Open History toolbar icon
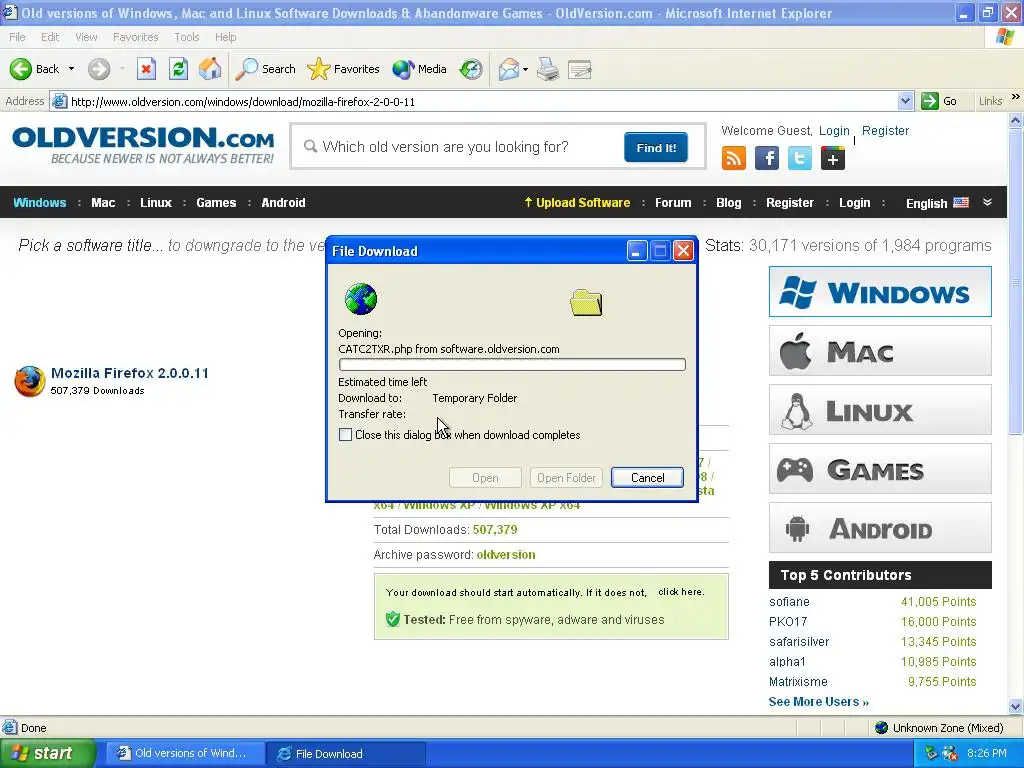 tap(471, 69)
